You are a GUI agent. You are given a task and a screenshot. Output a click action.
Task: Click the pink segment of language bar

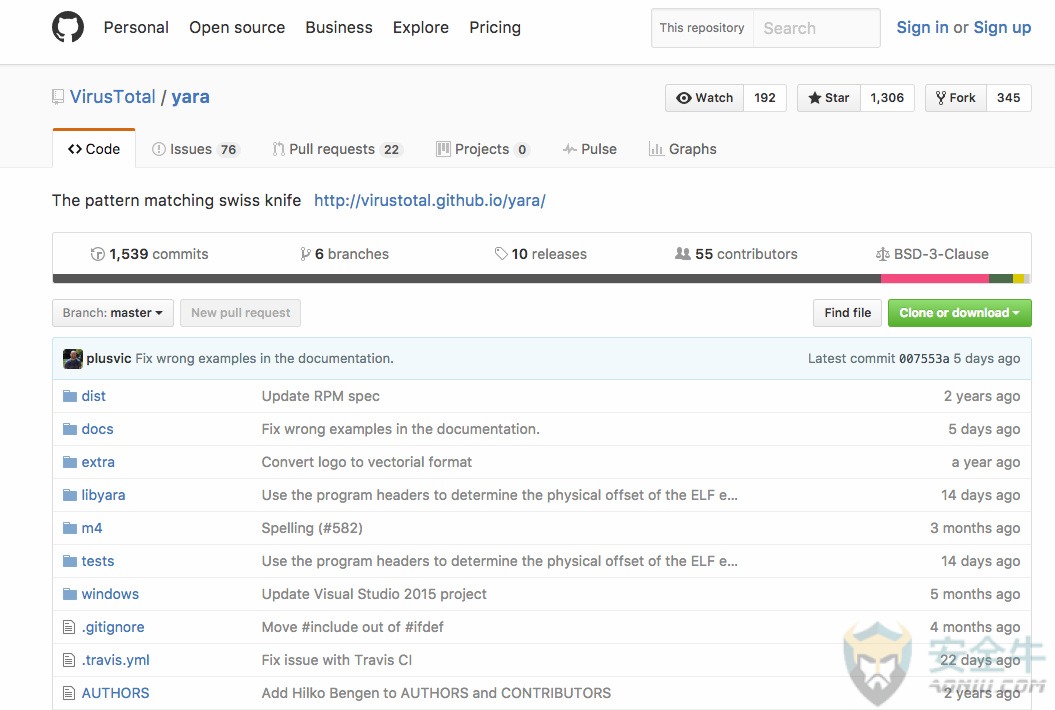(935, 279)
